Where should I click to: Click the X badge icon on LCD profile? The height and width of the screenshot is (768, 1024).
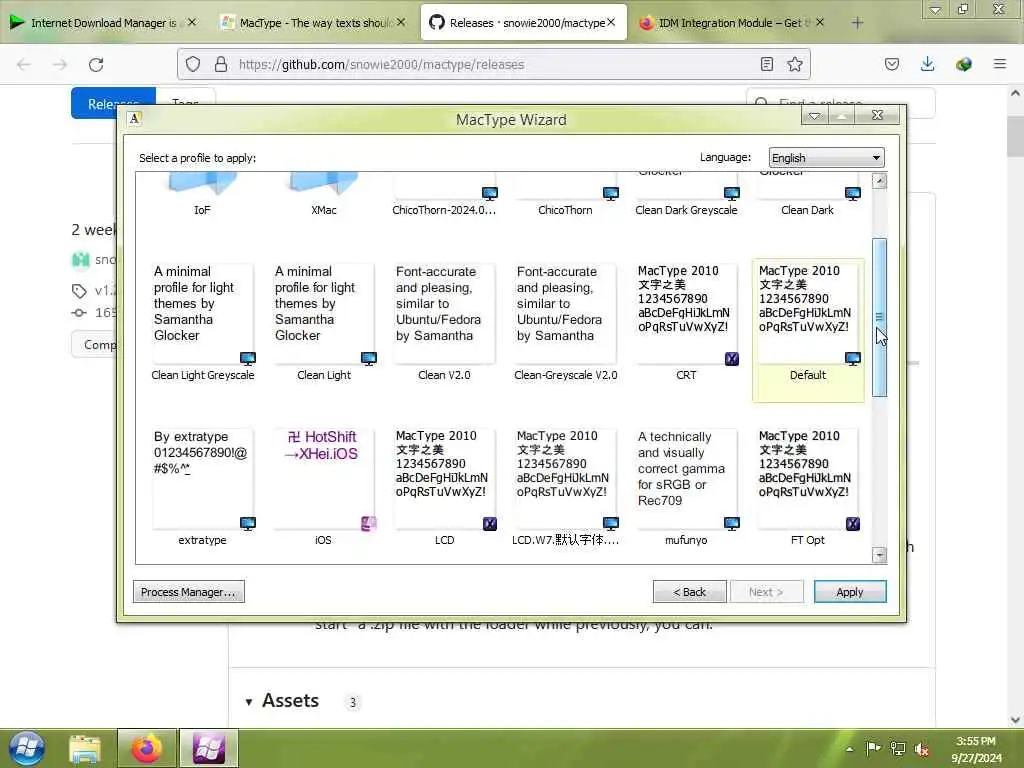pos(490,524)
